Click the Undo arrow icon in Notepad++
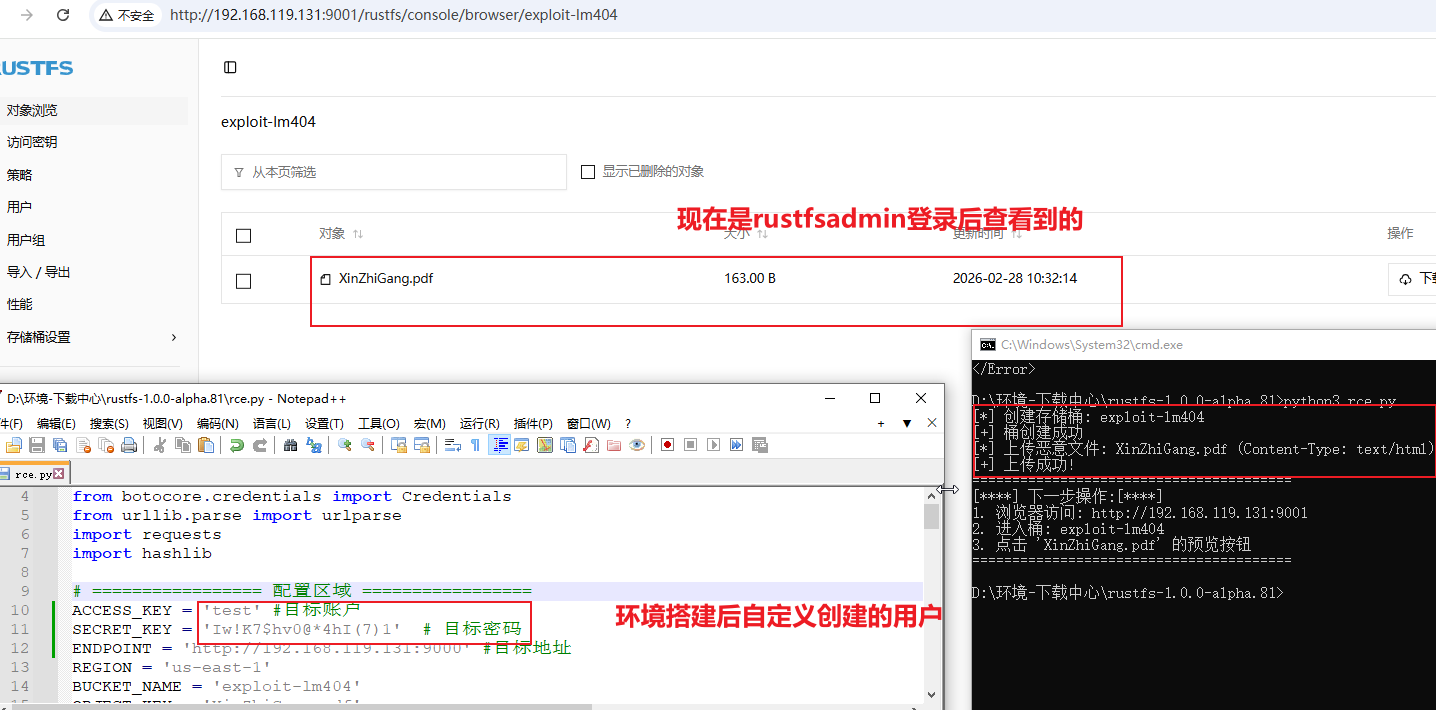1436x710 pixels. click(x=237, y=445)
